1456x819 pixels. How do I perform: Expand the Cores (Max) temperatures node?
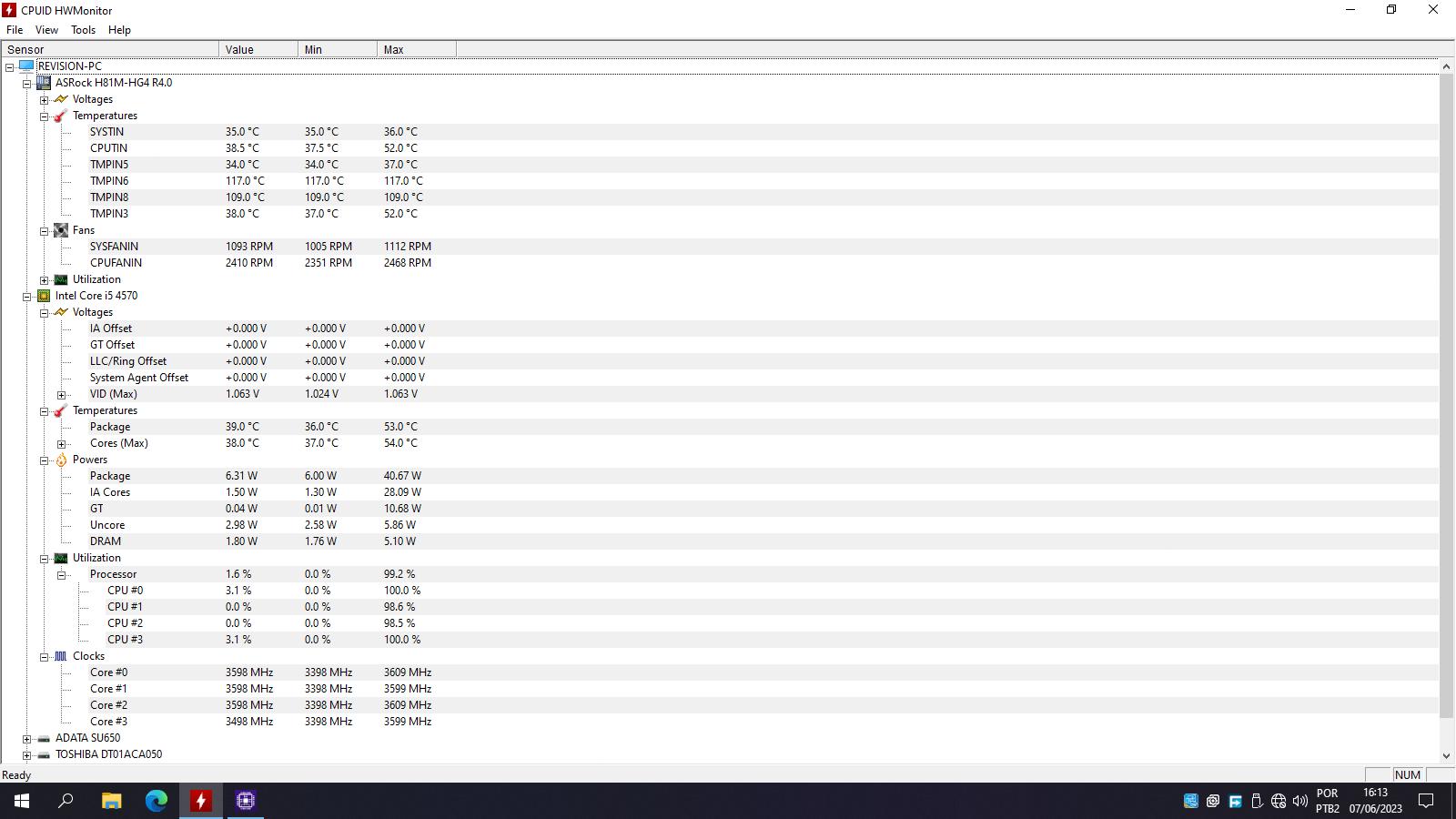(61, 444)
